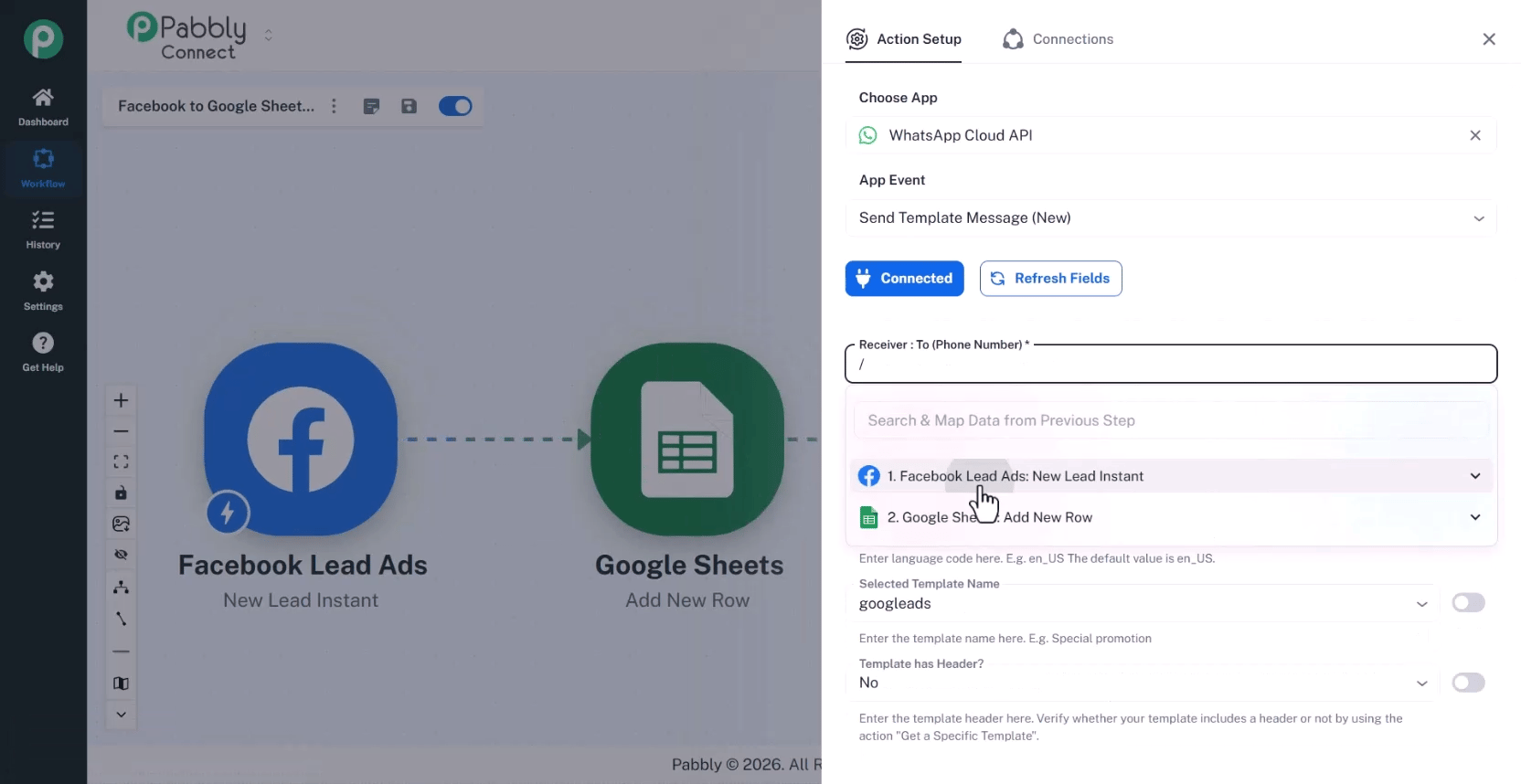Open the Dashboard from sidebar
This screenshot has width=1521, height=784.
tap(43, 106)
